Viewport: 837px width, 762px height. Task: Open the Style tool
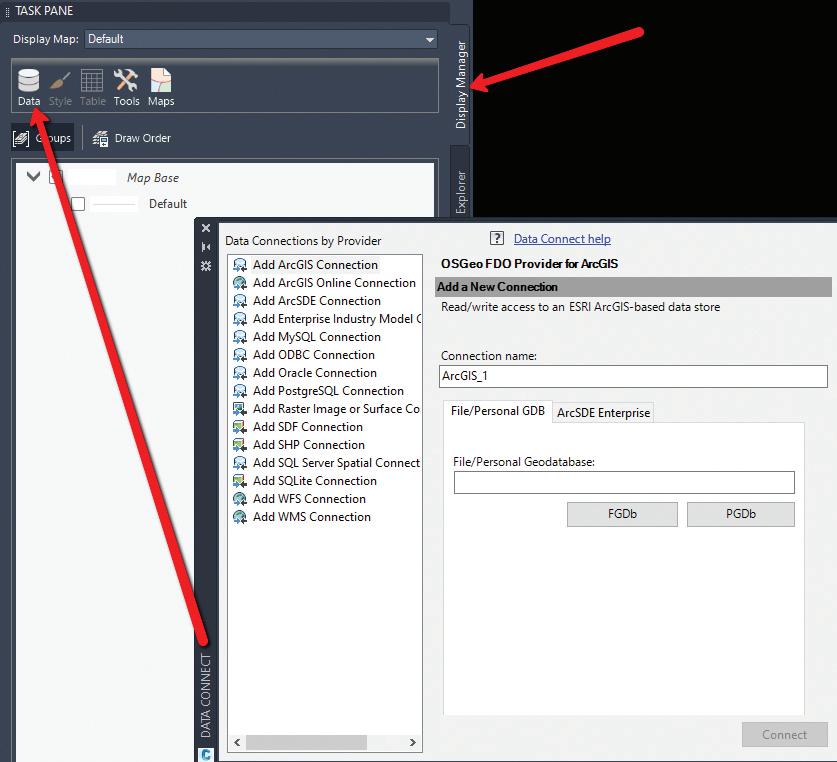(60, 88)
